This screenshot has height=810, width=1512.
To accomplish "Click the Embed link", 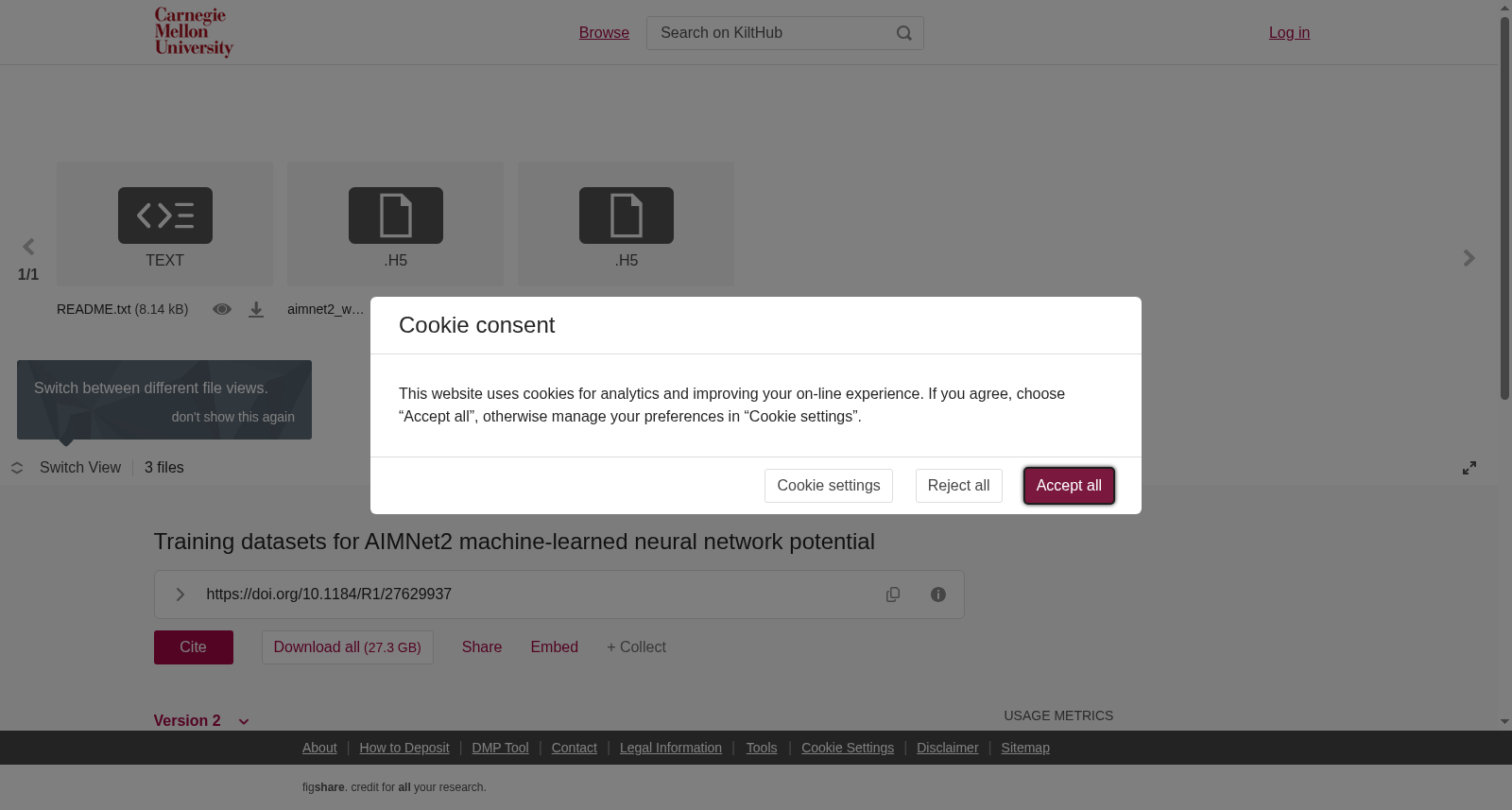I will (555, 647).
